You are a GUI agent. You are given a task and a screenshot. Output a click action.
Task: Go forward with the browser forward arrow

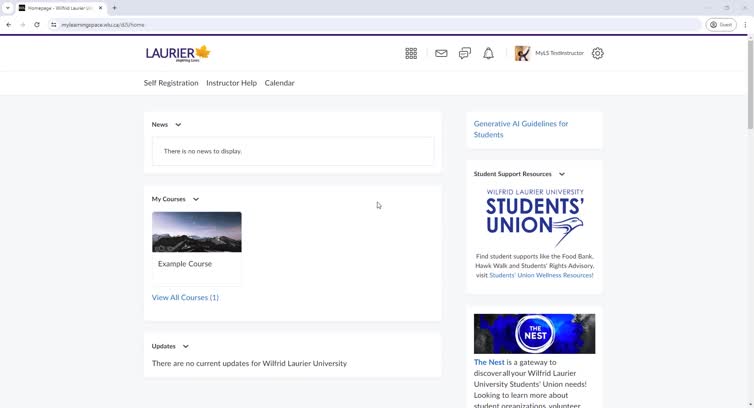[23, 25]
